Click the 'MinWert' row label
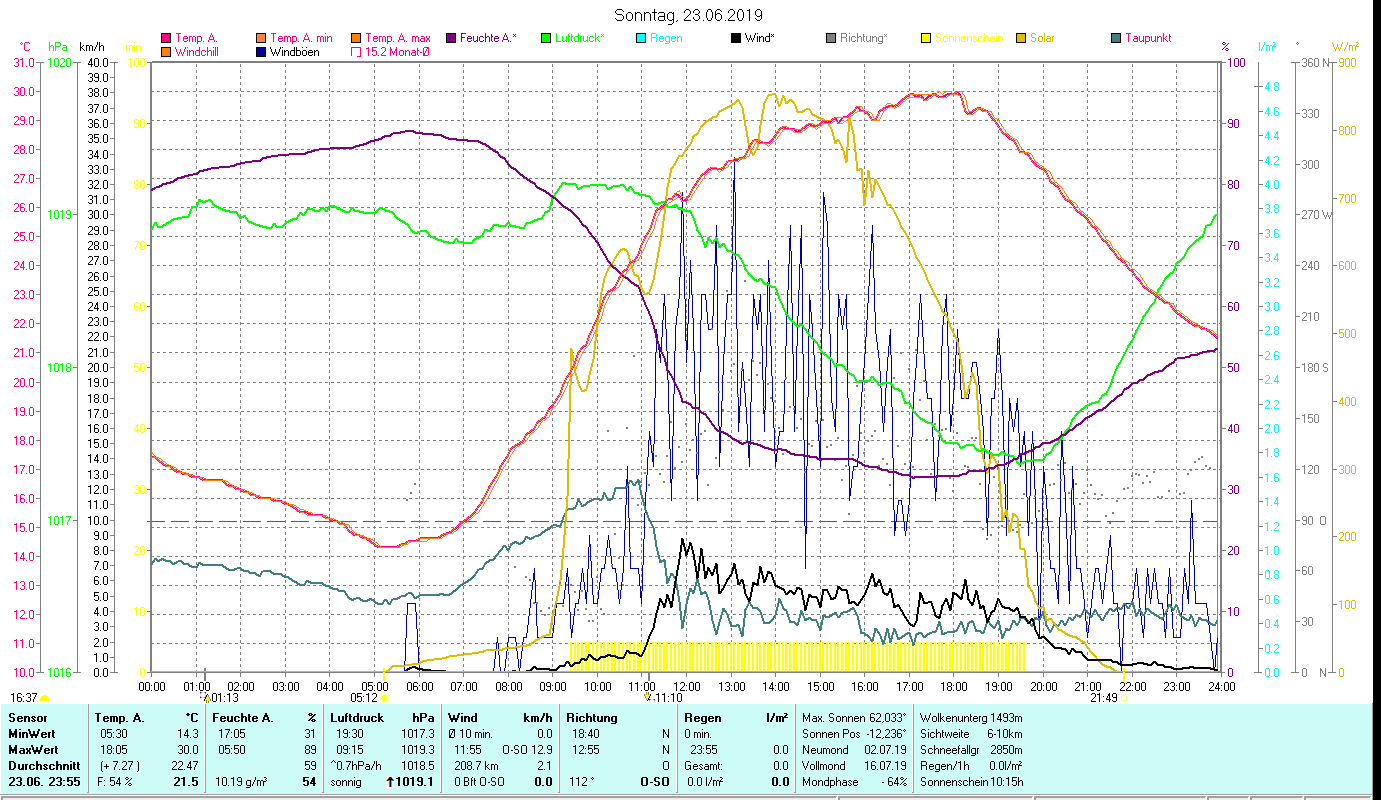 coord(31,734)
